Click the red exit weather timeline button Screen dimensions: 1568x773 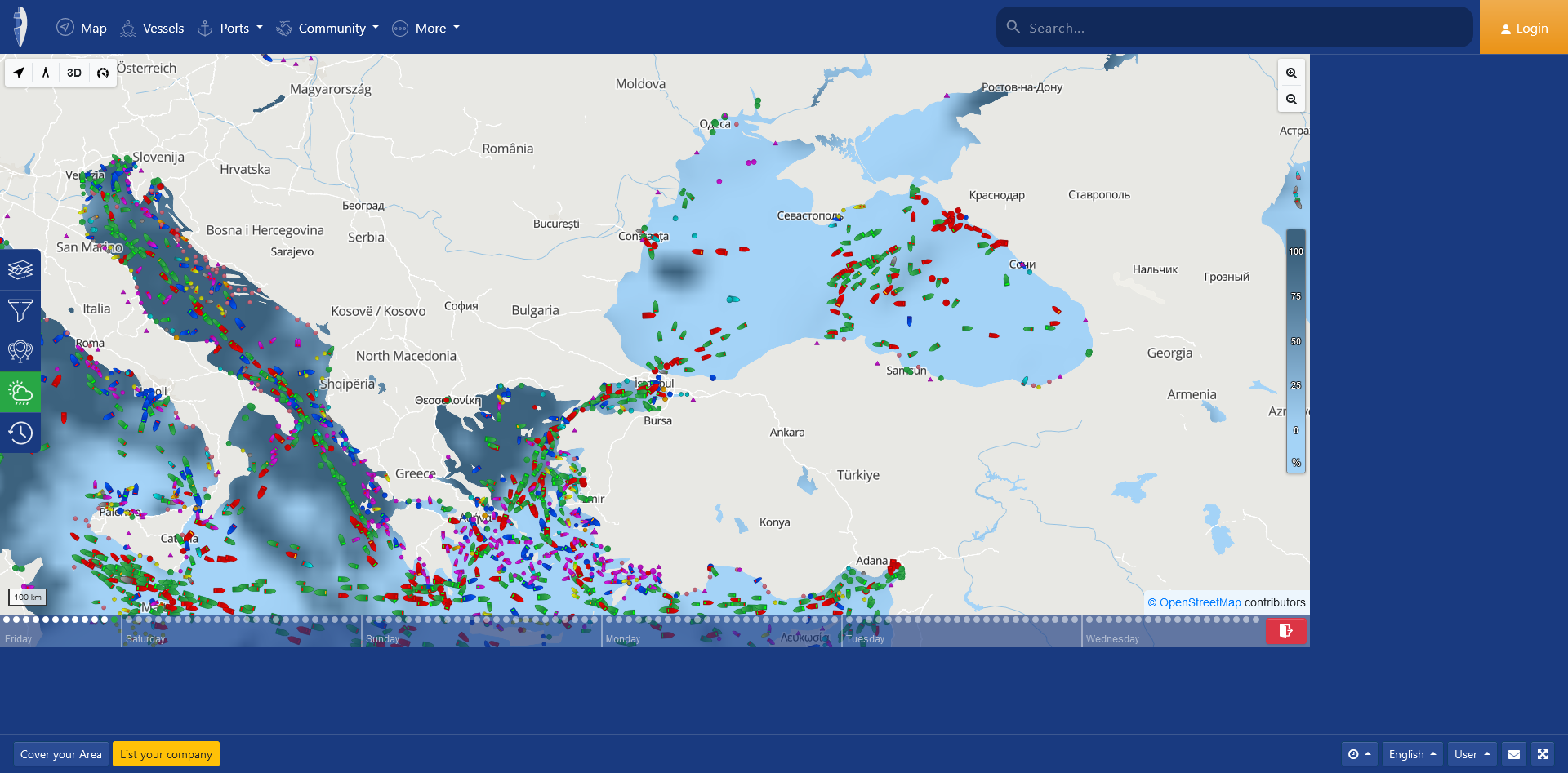1285,631
